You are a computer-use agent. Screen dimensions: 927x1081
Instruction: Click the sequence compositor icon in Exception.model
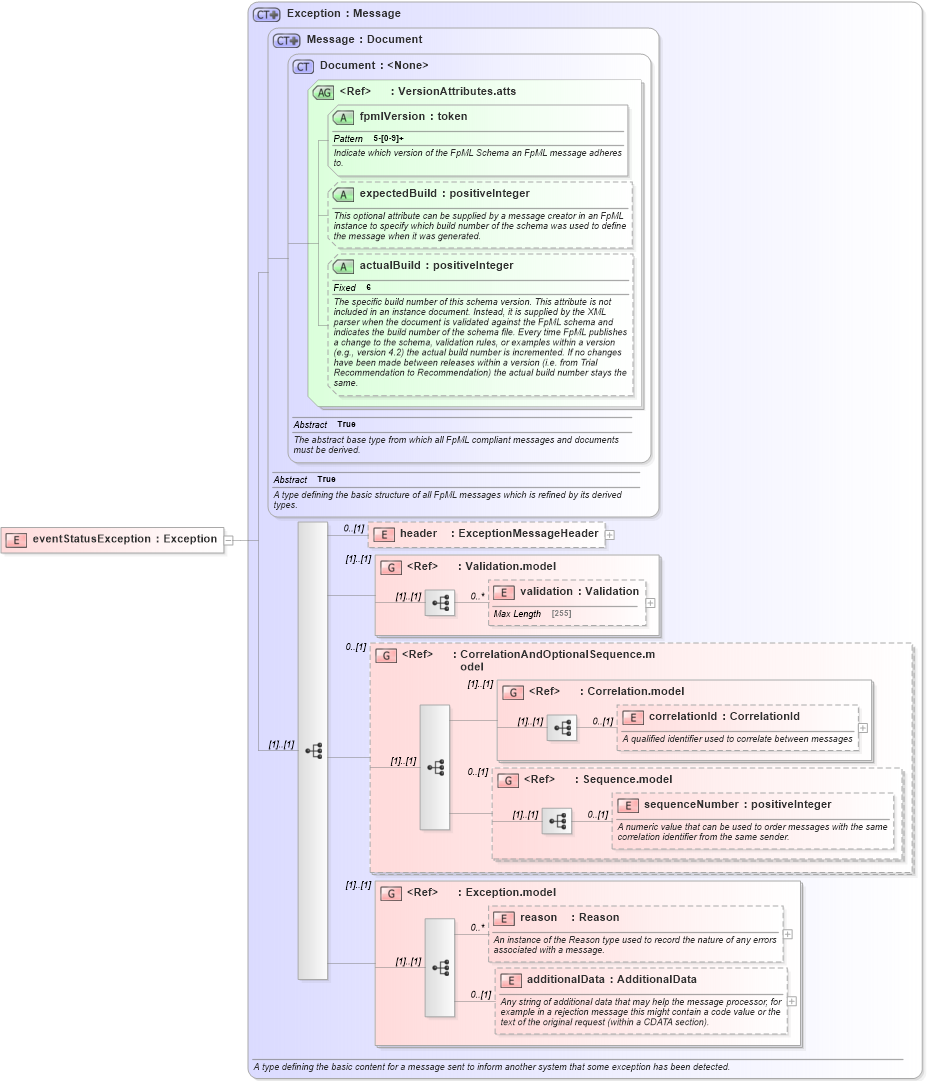[440, 967]
